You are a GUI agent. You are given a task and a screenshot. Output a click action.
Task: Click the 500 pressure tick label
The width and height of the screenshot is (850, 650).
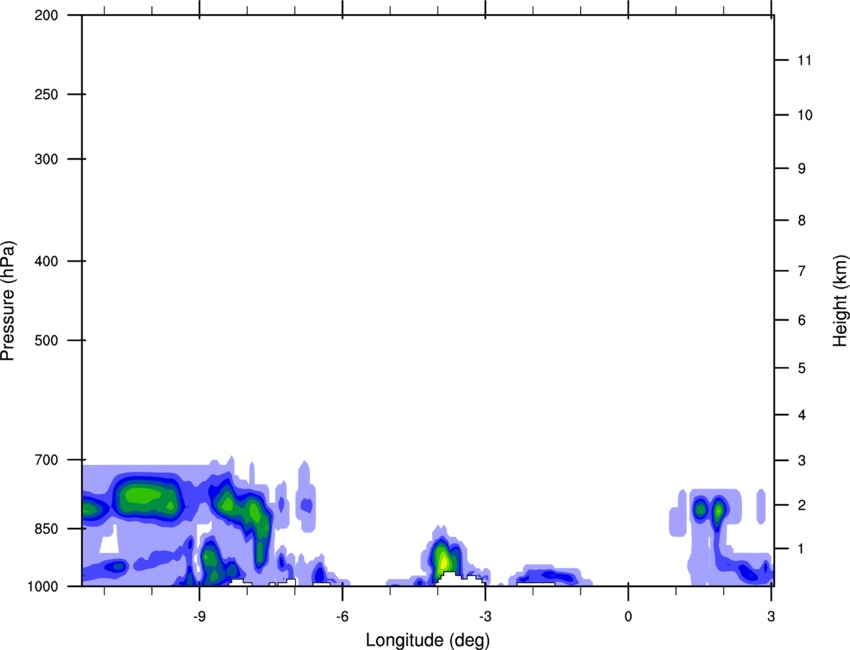coord(46,340)
